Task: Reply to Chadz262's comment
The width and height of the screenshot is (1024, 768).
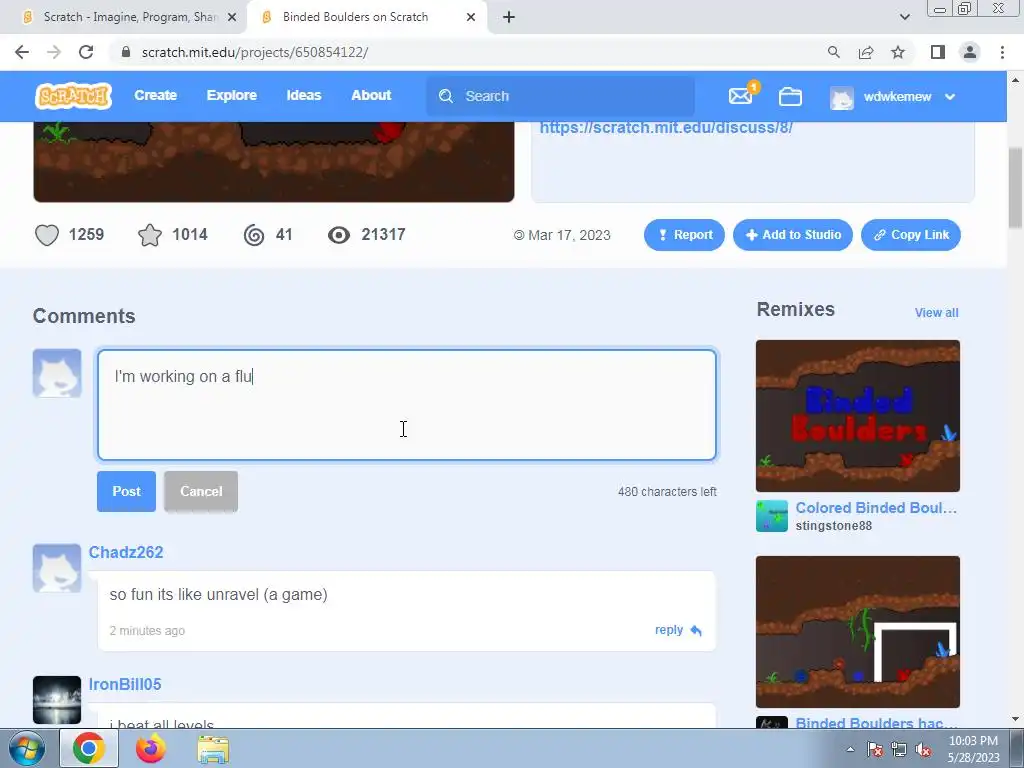Action: [669, 630]
